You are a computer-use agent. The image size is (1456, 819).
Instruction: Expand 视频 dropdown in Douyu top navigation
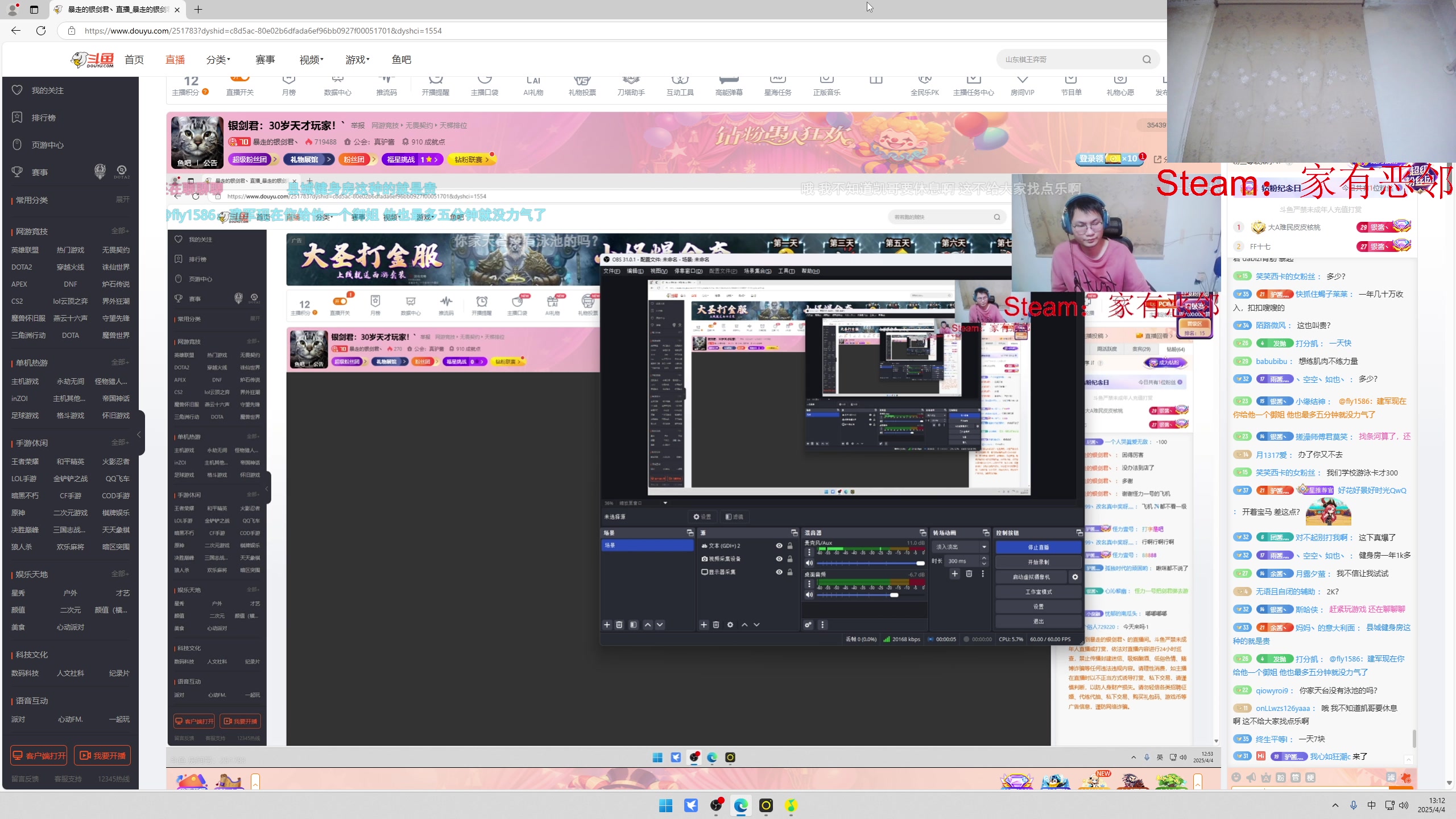tap(312, 60)
